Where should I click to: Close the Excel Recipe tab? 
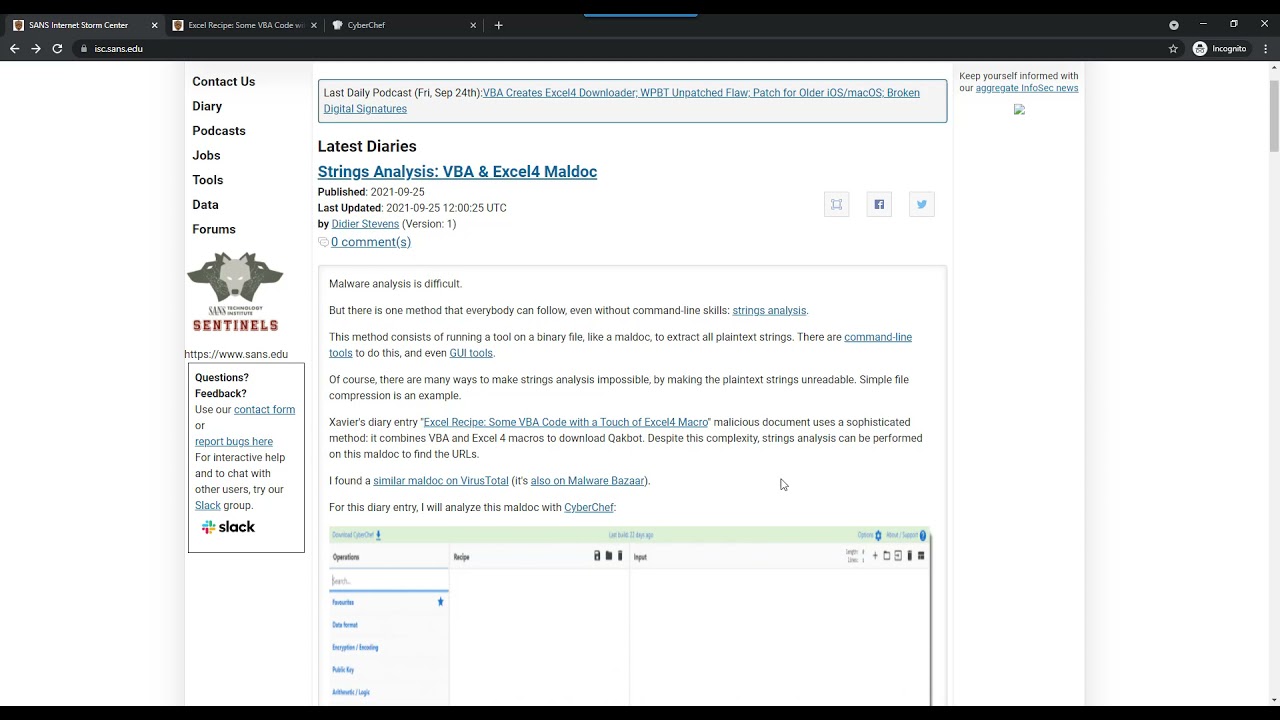[314, 25]
